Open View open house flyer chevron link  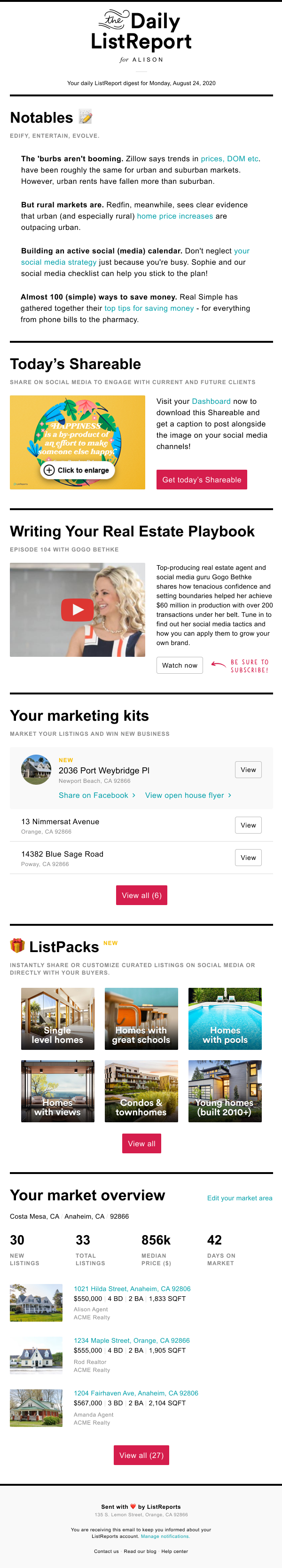point(188,795)
